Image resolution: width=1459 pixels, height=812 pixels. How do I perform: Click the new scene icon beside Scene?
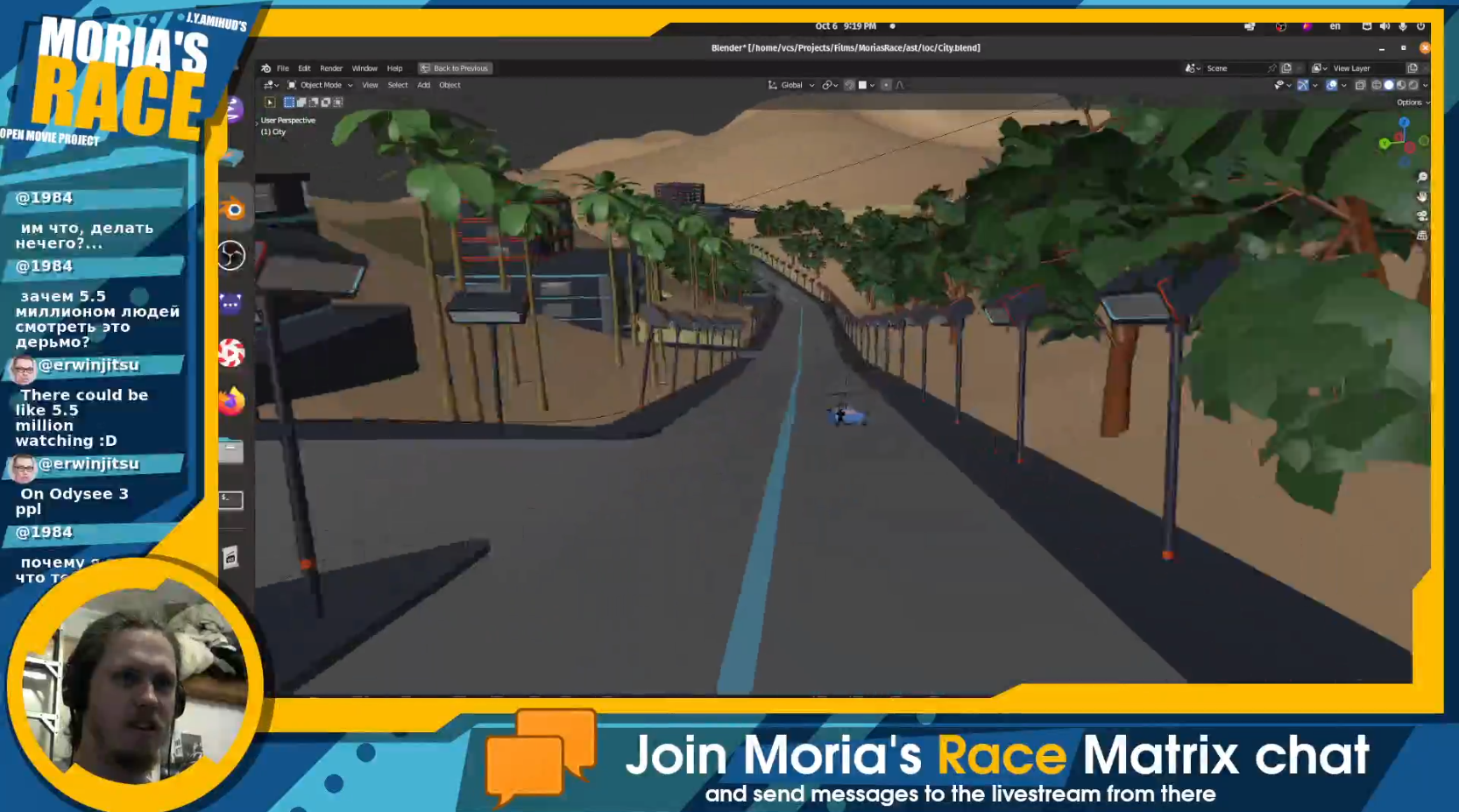1286,68
